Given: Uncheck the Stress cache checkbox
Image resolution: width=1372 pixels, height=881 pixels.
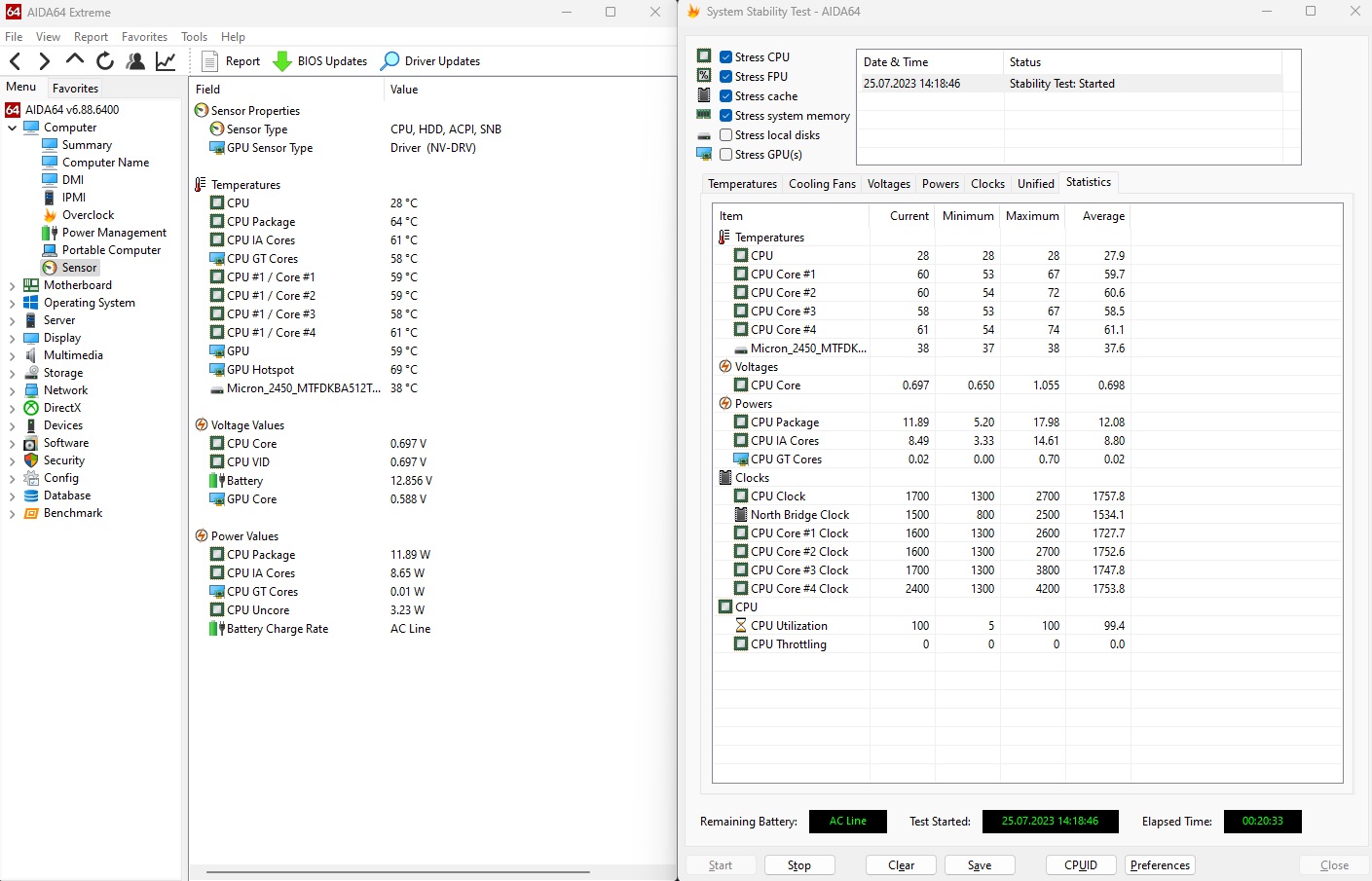Looking at the screenshot, I should (725, 96).
